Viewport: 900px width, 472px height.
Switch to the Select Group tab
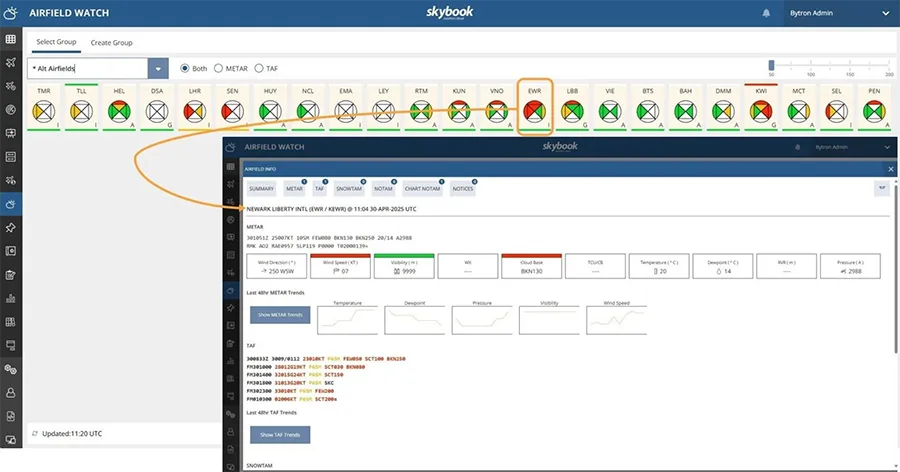56,42
